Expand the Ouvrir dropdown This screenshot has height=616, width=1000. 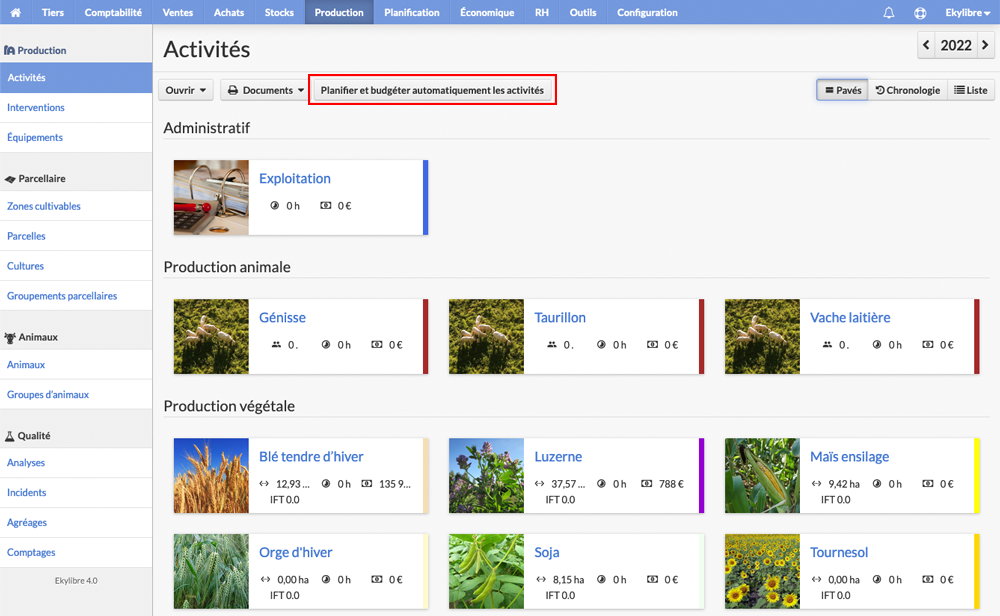(x=186, y=90)
